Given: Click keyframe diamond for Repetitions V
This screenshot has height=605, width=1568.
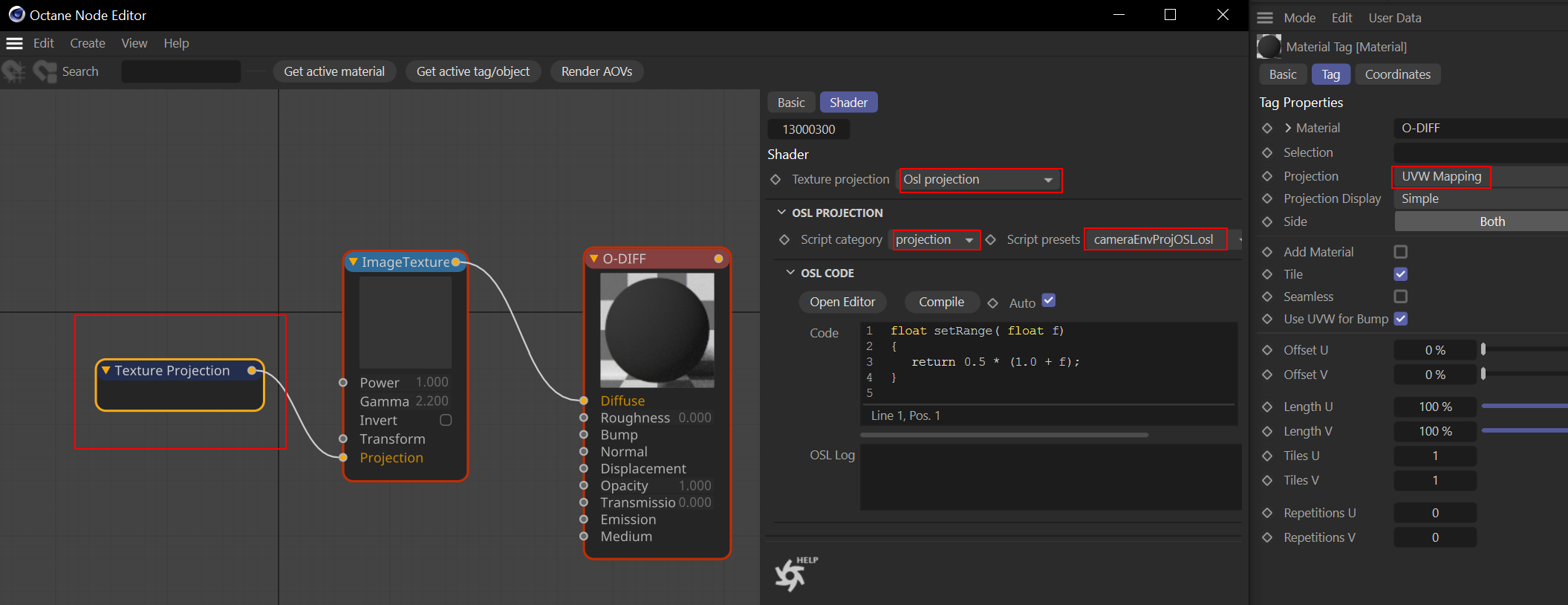Looking at the screenshot, I should [1267, 538].
